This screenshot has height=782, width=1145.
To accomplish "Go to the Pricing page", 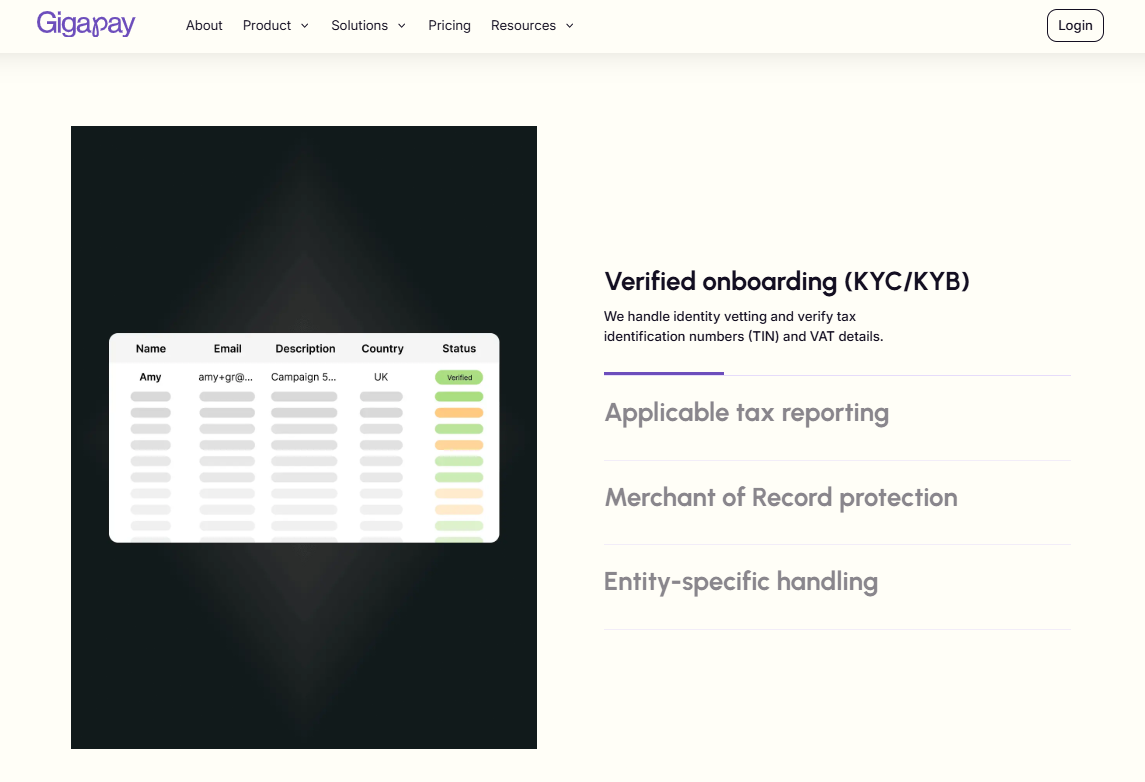I will (x=449, y=26).
